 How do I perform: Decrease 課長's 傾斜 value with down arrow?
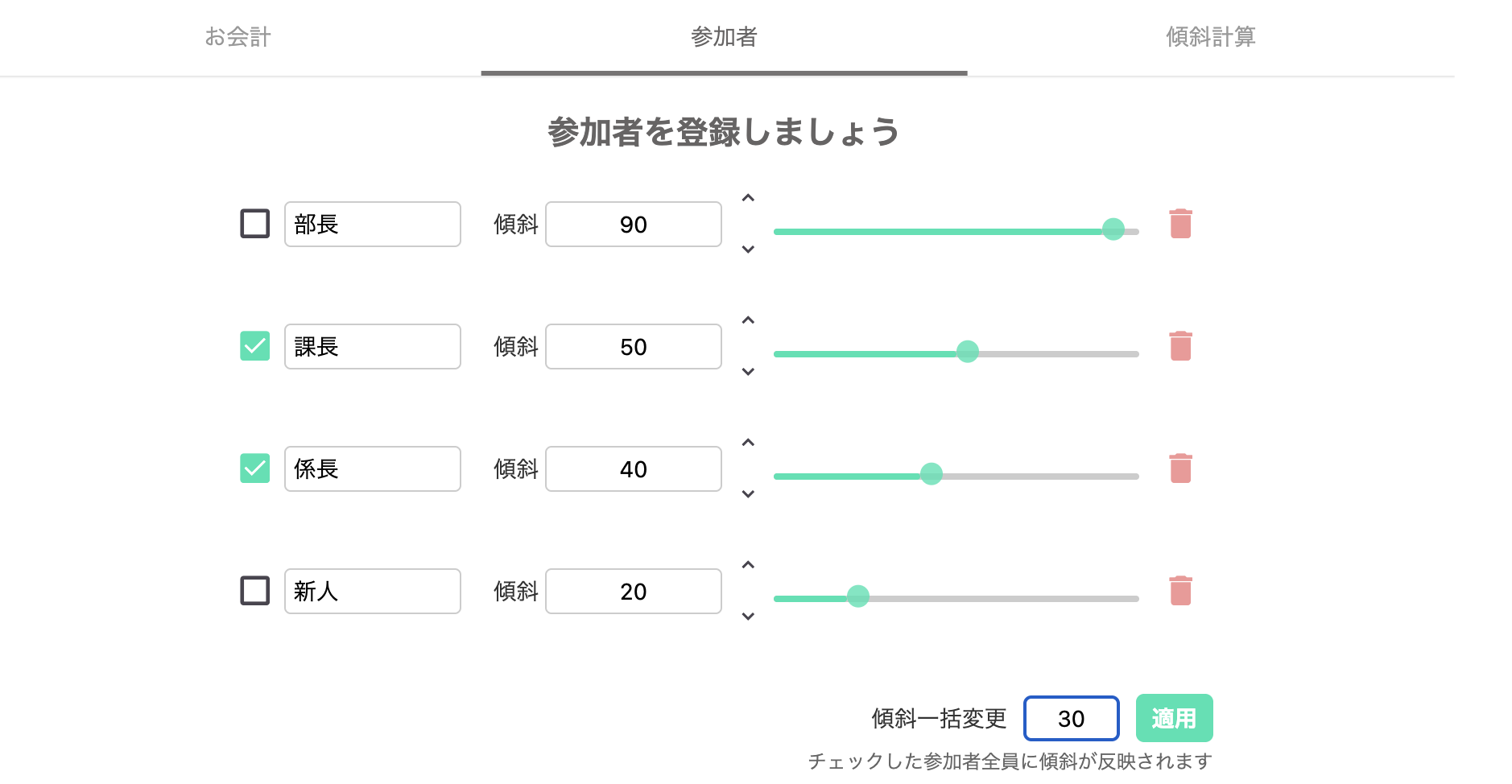click(748, 372)
